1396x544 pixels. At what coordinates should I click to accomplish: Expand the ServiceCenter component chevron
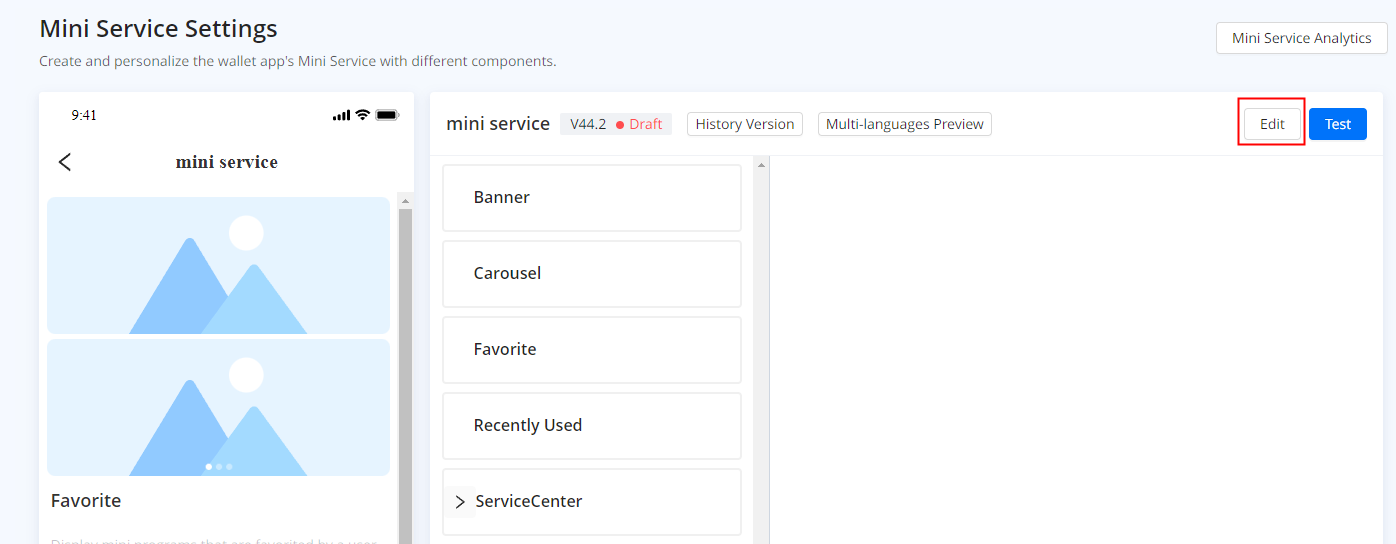coord(460,502)
